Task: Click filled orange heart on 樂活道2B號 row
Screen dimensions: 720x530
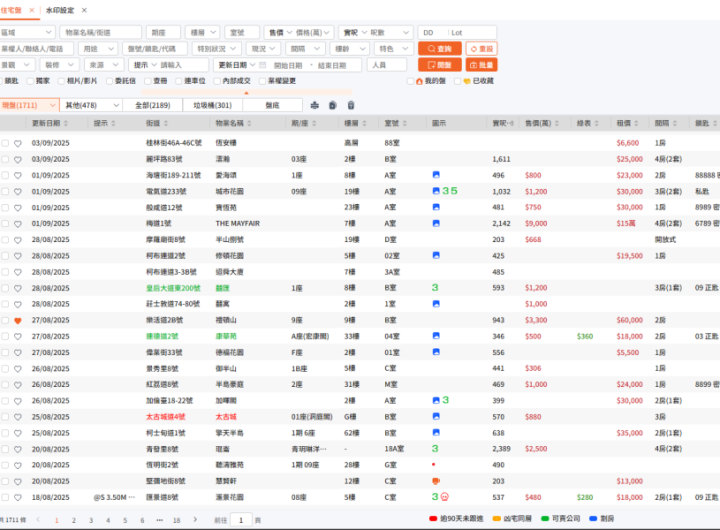Action: (x=18, y=320)
